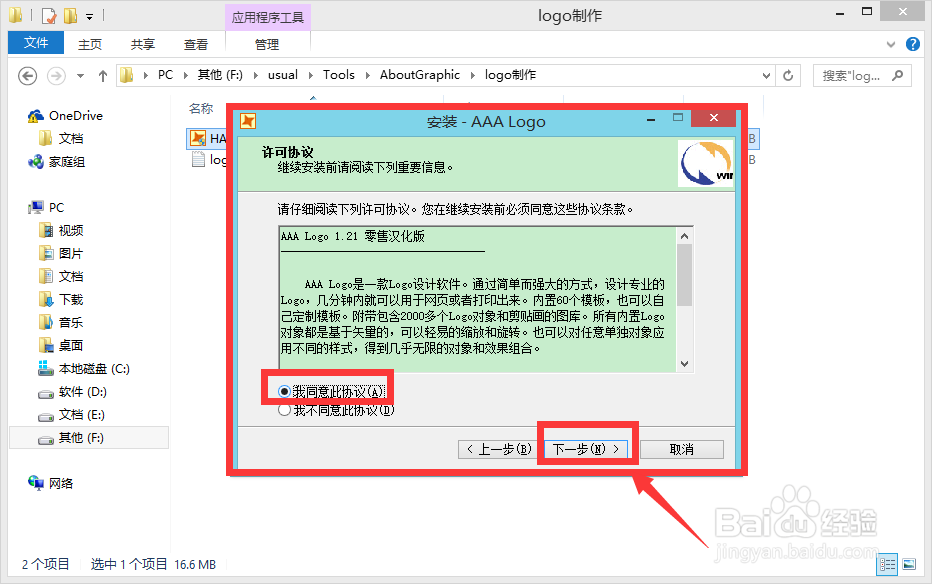The height and width of the screenshot is (584, 932).
Task: Expand the ribbon chevron next to help
Action: tap(890, 44)
